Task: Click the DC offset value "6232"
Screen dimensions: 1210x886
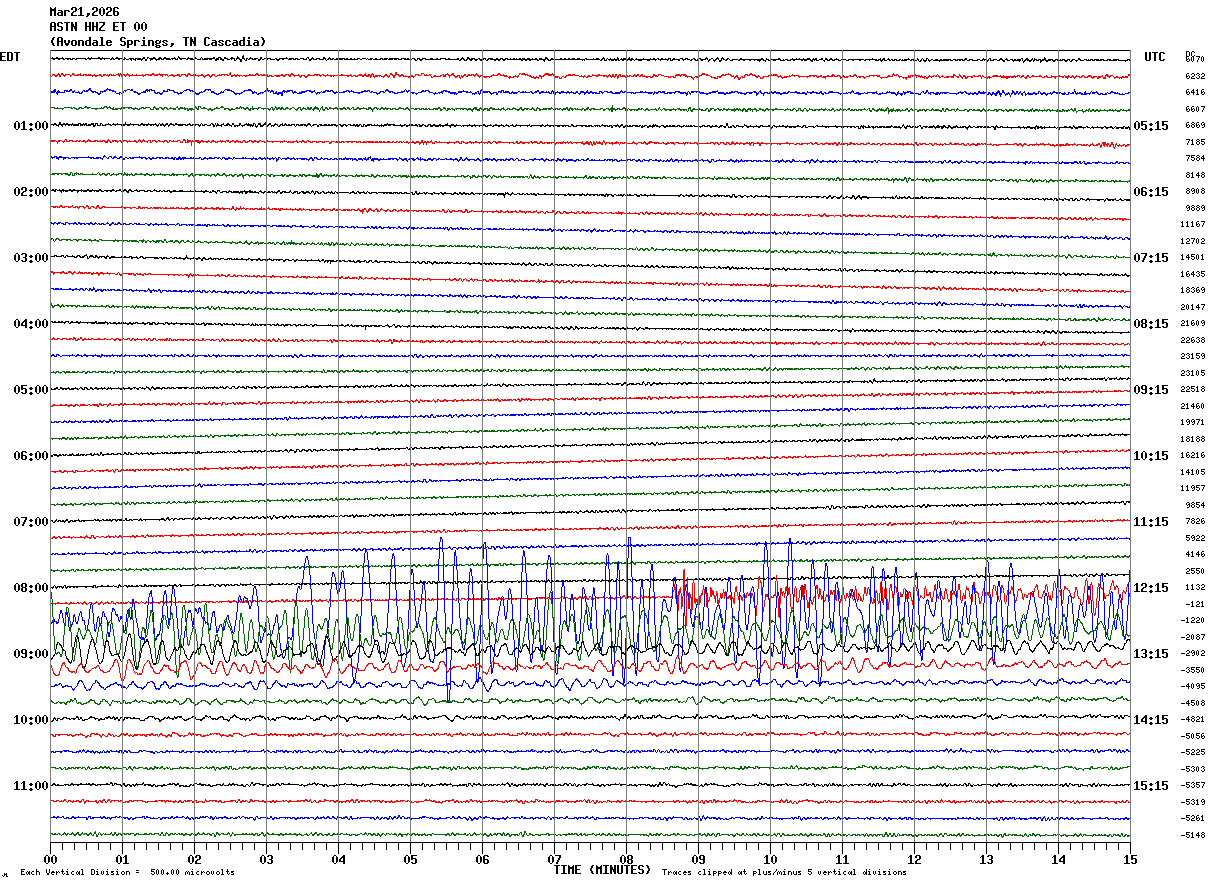Action: [x=1195, y=76]
